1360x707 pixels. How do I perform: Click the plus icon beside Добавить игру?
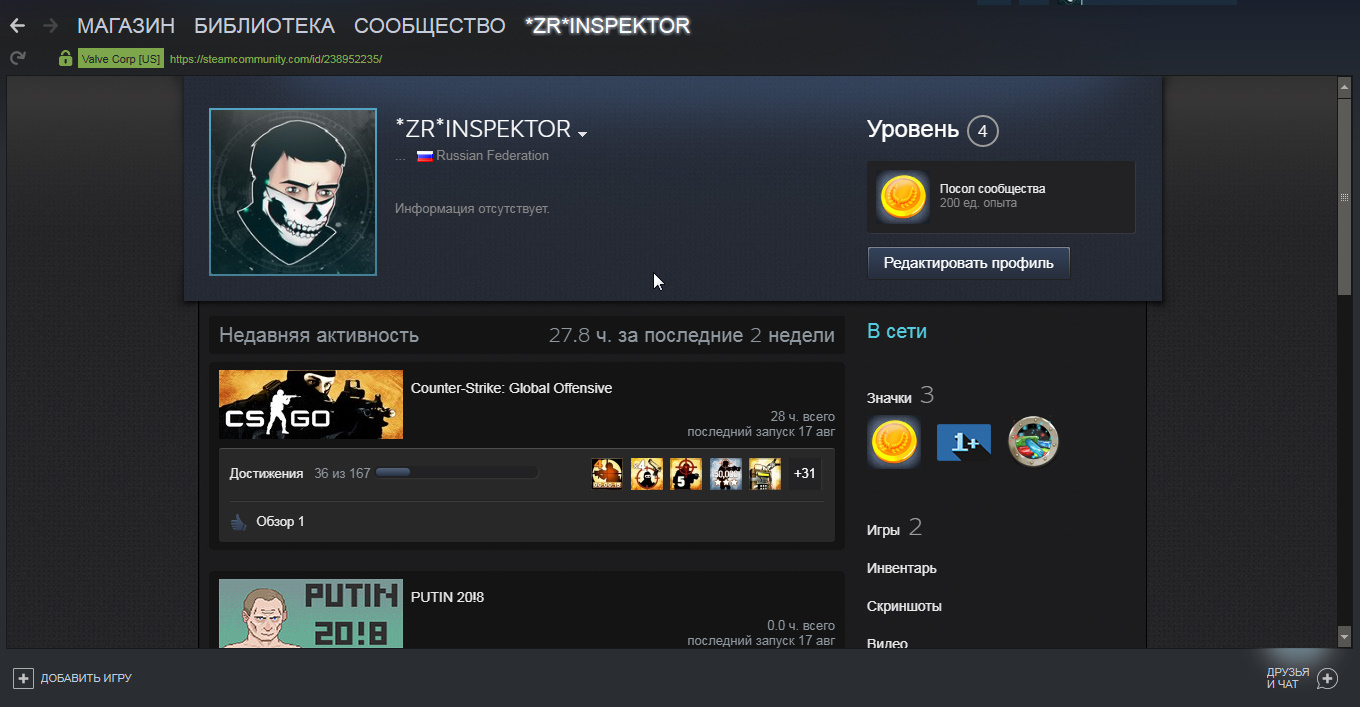click(x=23, y=678)
